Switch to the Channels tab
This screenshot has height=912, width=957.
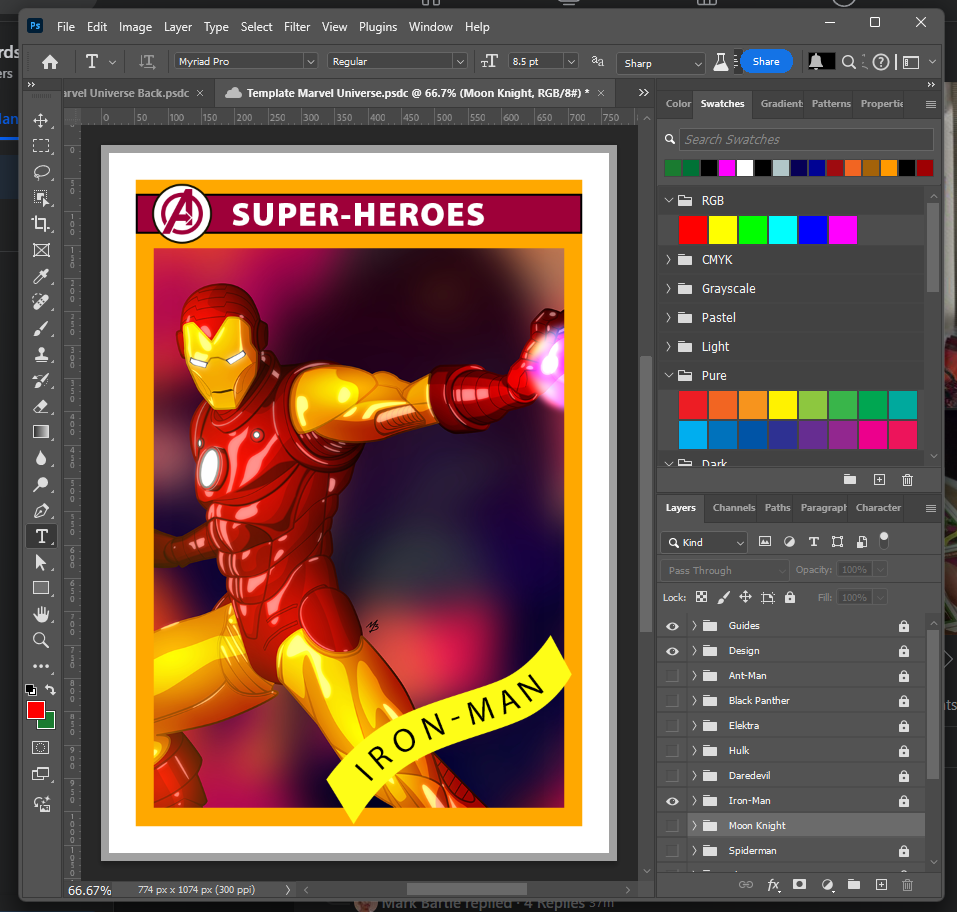[x=734, y=508]
